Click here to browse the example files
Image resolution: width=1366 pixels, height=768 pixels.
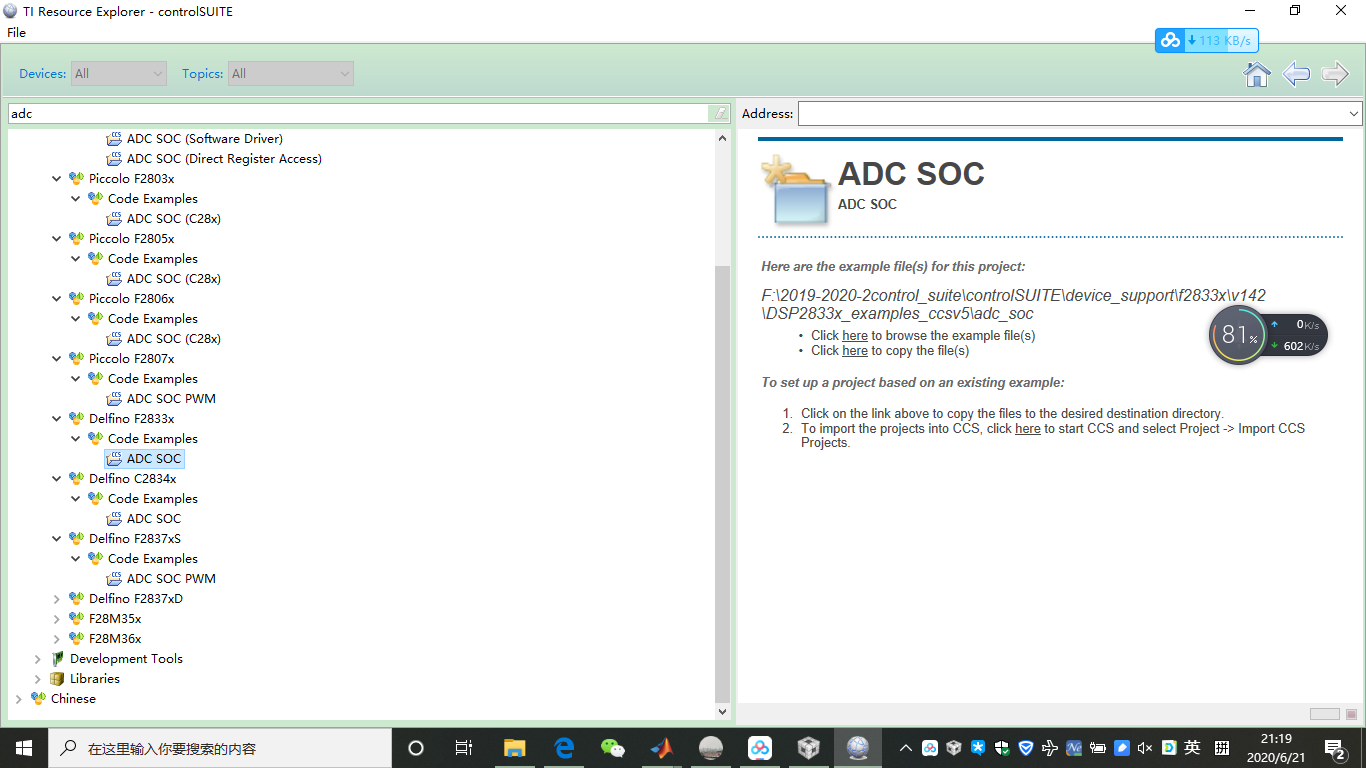pyautogui.click(x=855, y=336)
